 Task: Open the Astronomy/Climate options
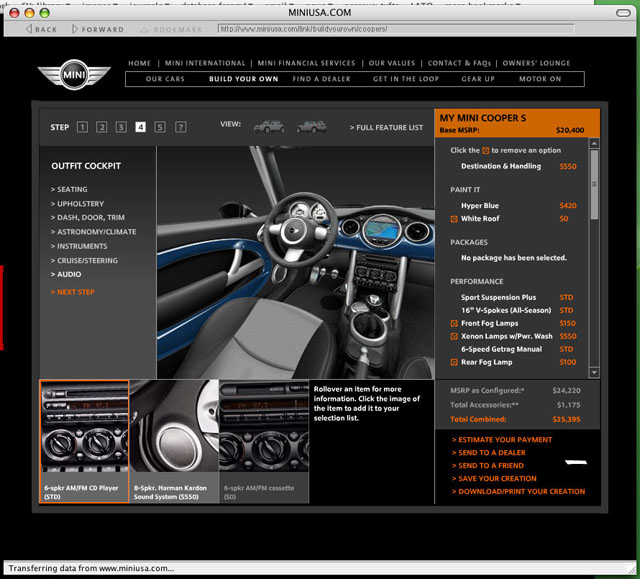(x=95, y=232)
